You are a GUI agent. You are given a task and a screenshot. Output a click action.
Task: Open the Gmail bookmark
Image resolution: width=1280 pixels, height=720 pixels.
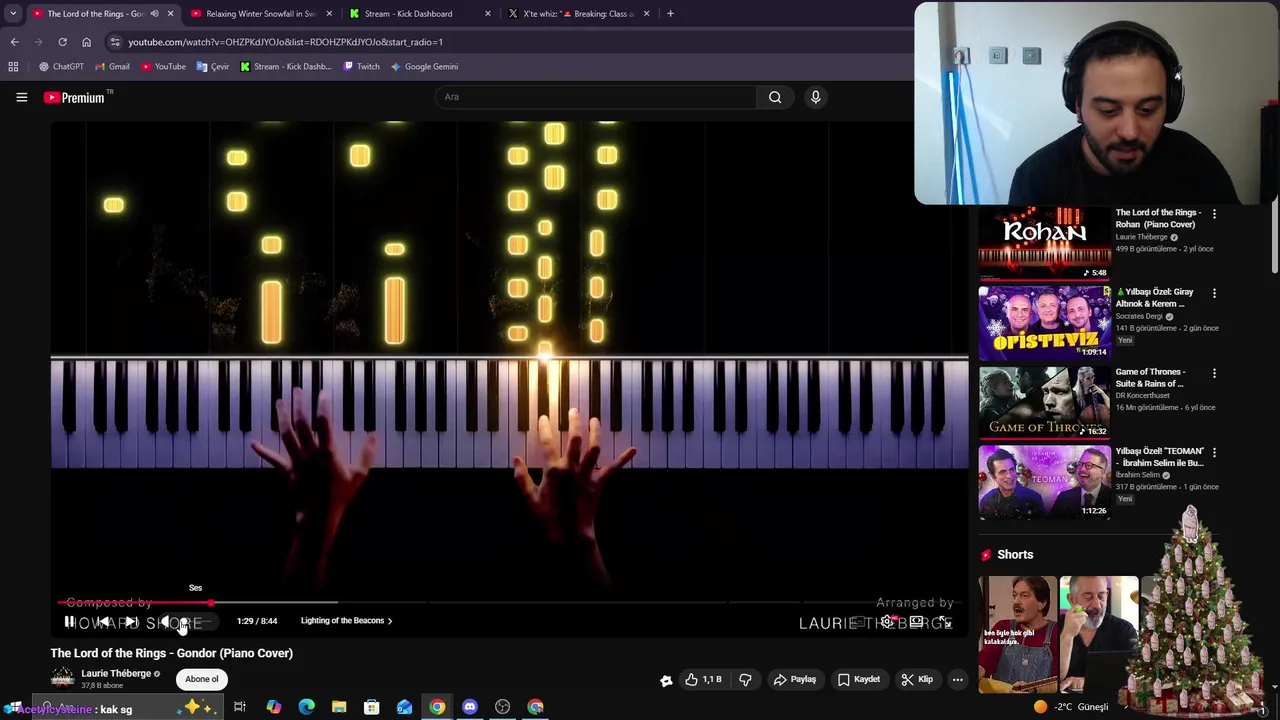(112, 67)
